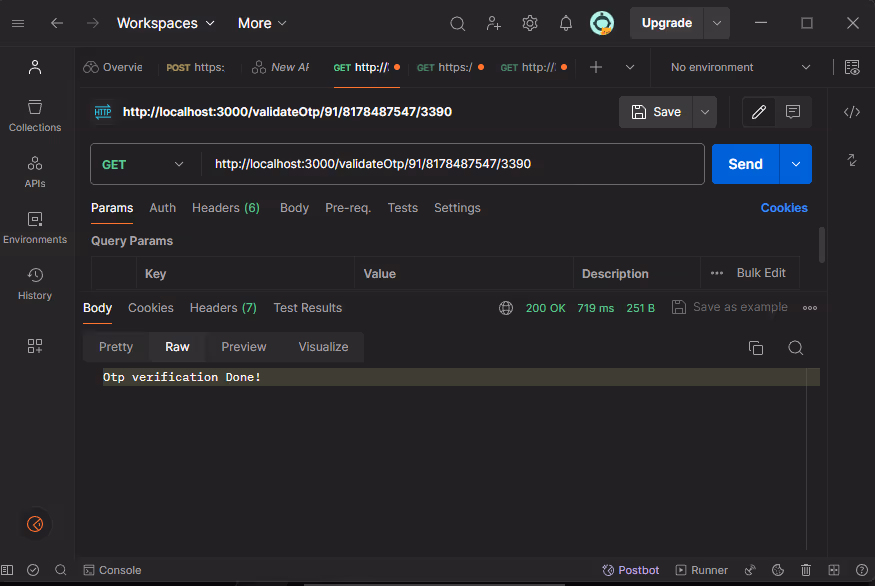The width and height of the screenshot is (875, 586).
Task: Open the cookies icon in status bar
Action: click(778, 570)
